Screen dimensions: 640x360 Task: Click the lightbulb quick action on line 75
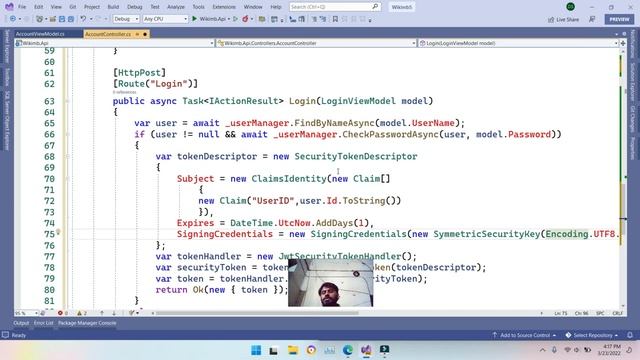pyautogui.click(x=58, y=232)
